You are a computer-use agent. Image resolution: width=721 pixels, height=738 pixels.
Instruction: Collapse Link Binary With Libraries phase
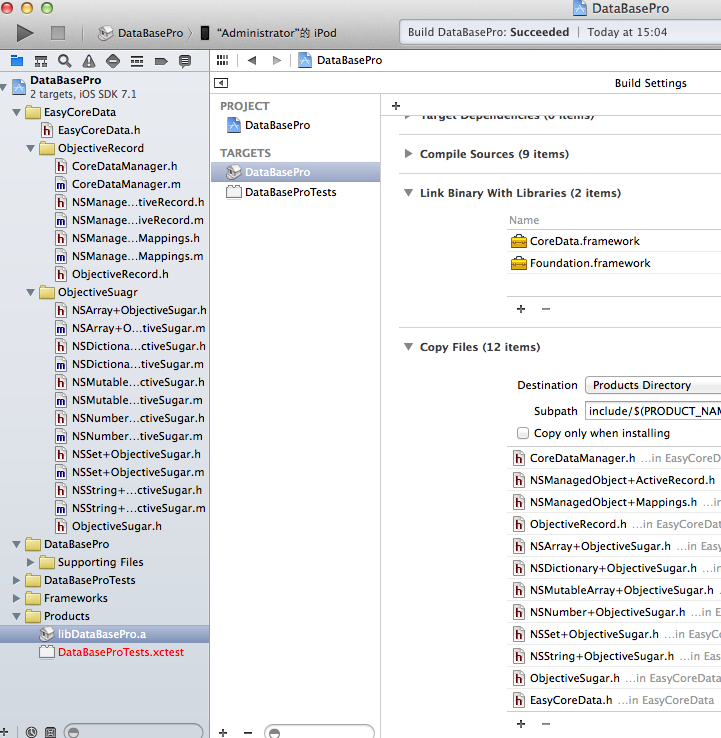(409, 193)
